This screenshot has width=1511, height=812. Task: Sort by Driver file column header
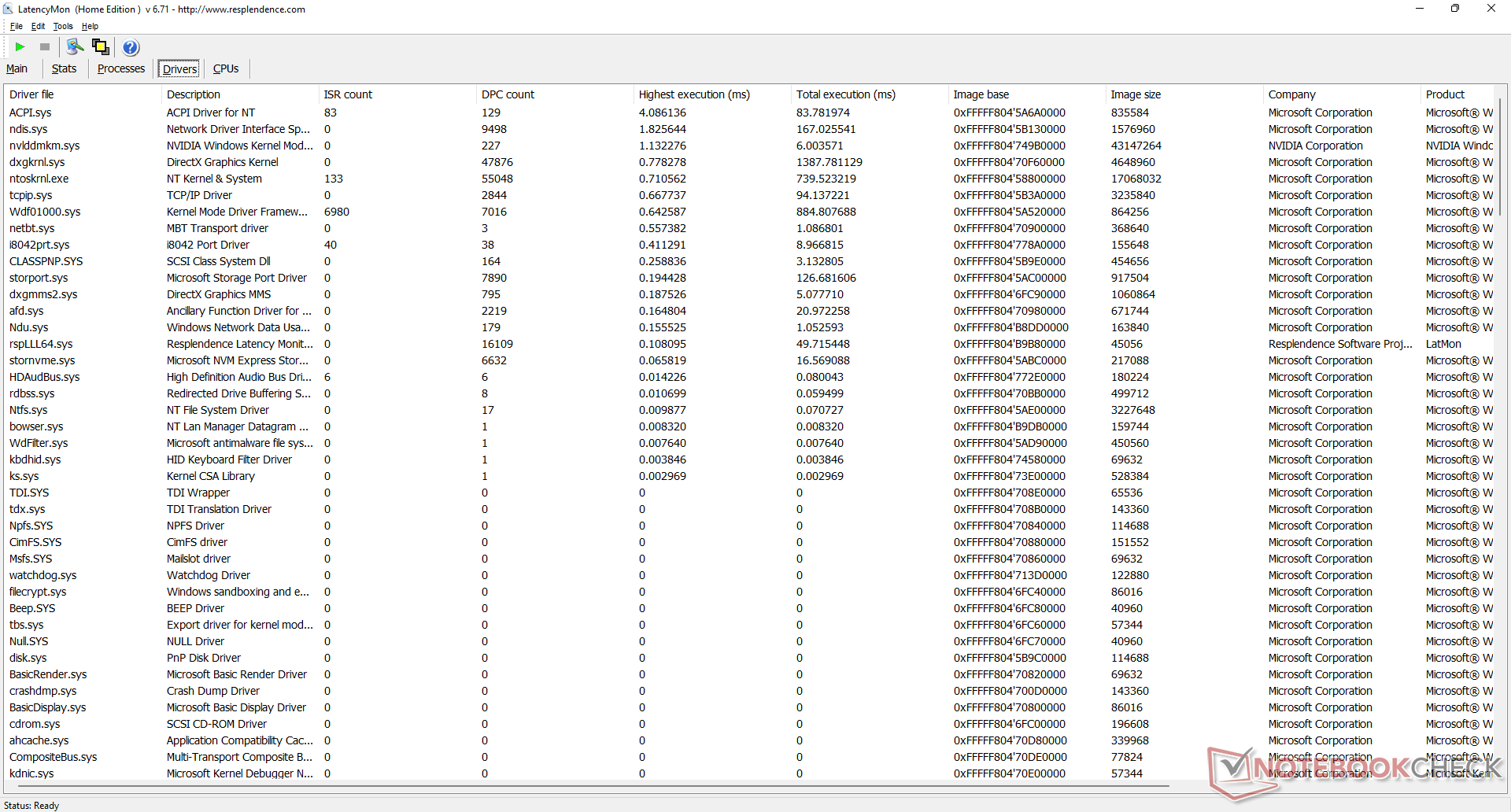pos(83,94)
